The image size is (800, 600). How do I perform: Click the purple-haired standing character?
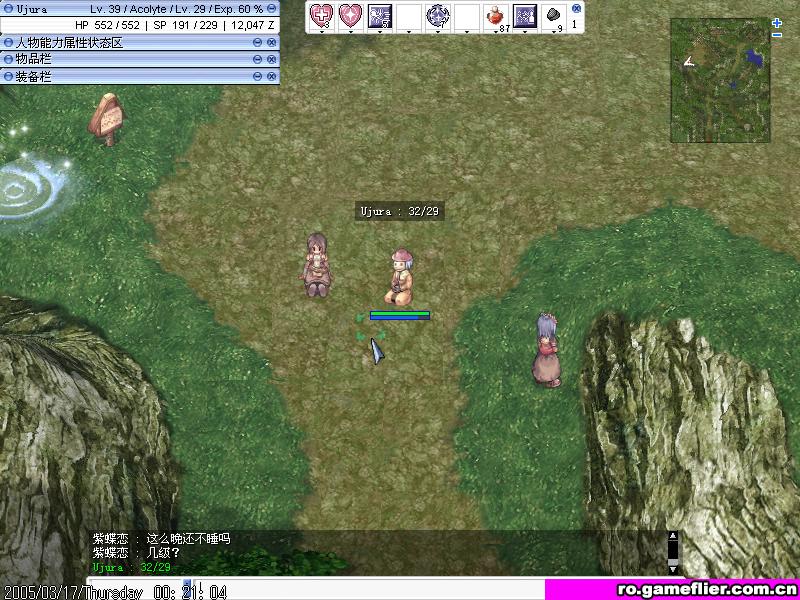546,351
